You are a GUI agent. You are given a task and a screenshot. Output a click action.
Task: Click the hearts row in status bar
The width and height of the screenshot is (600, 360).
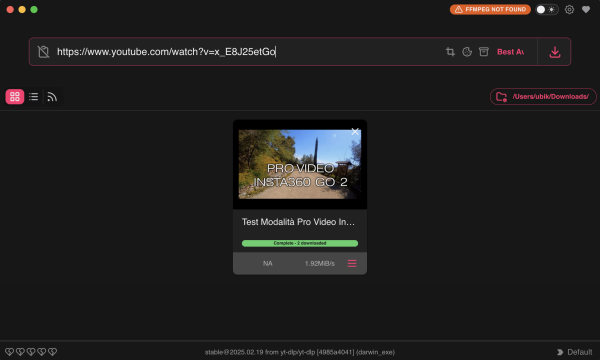point(31,352)
